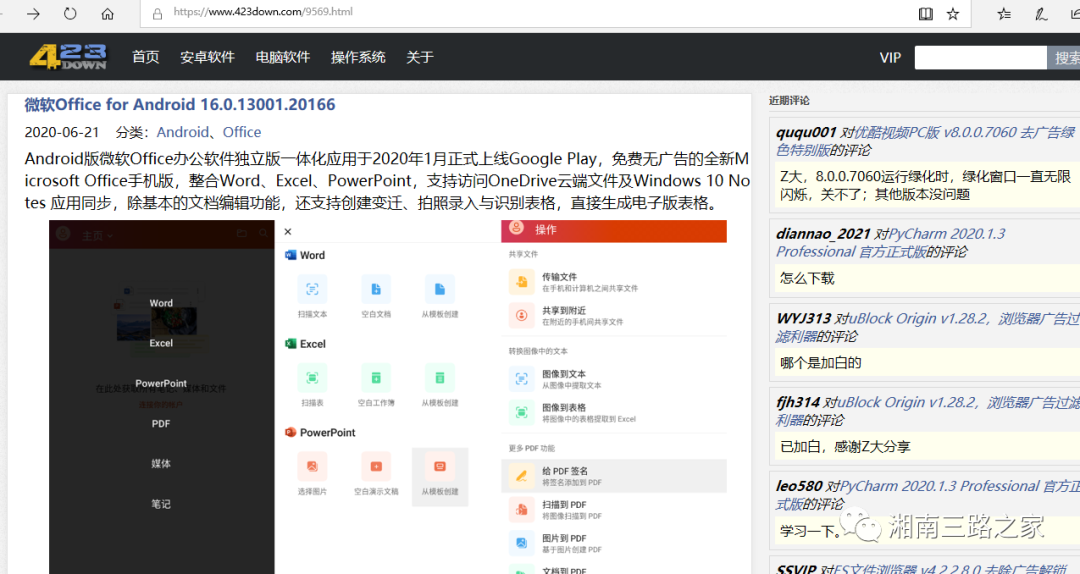Click the padlock site info icon
The width and height of the screenshot is (1080, 574).
(157, 13)
